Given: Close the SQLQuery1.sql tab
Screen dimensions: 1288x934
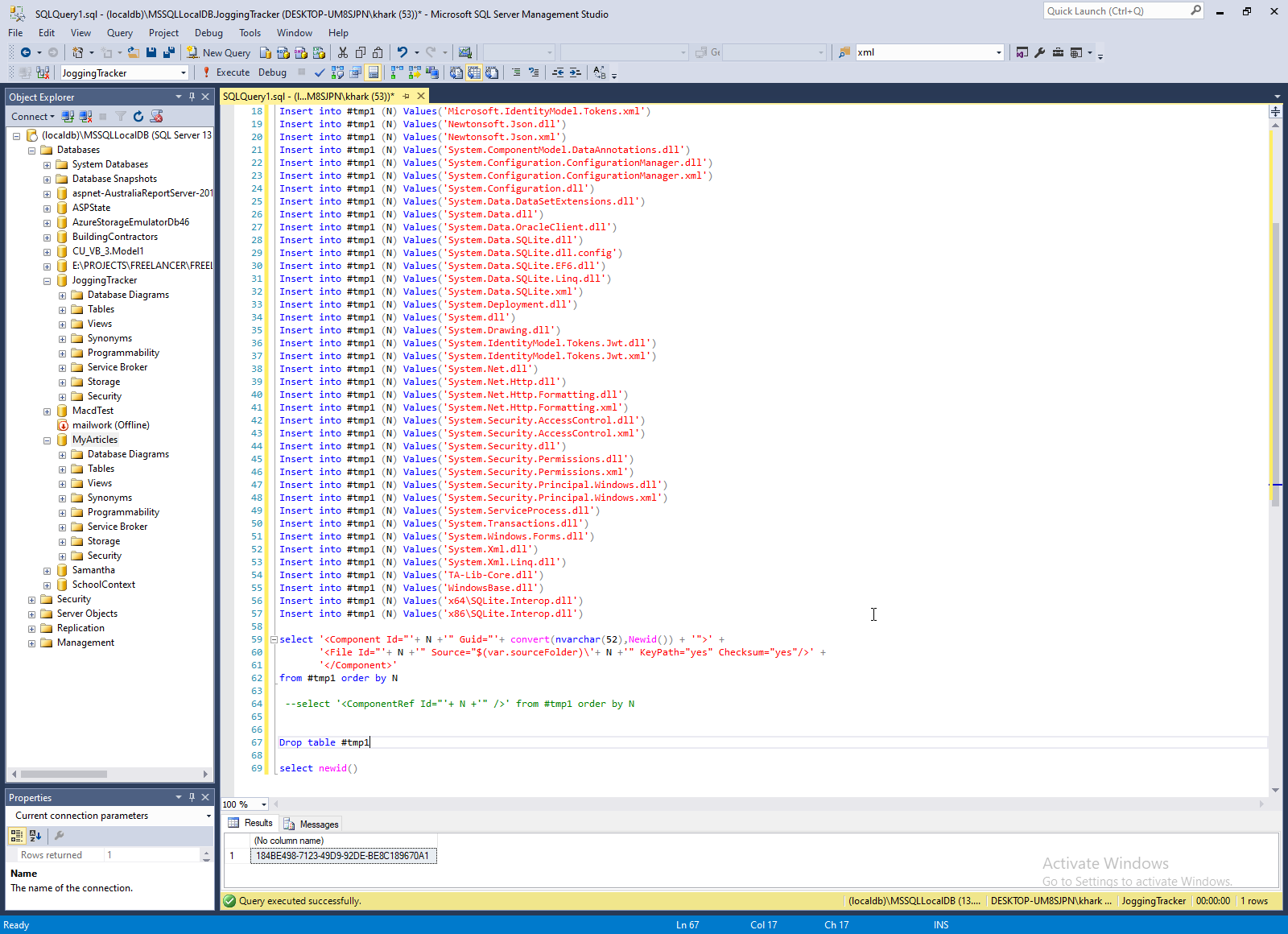Looking at the screenshot, I should [421, 97].
